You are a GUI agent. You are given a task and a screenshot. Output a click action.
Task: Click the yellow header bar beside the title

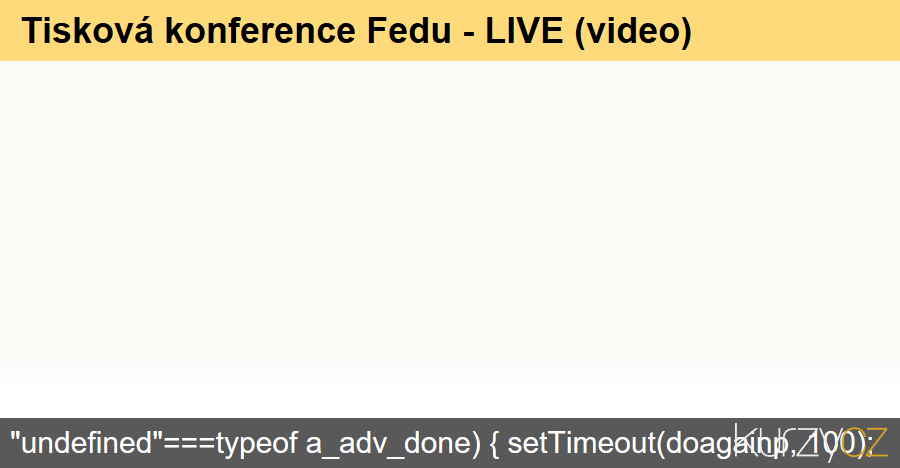click(x=796, y=30)
